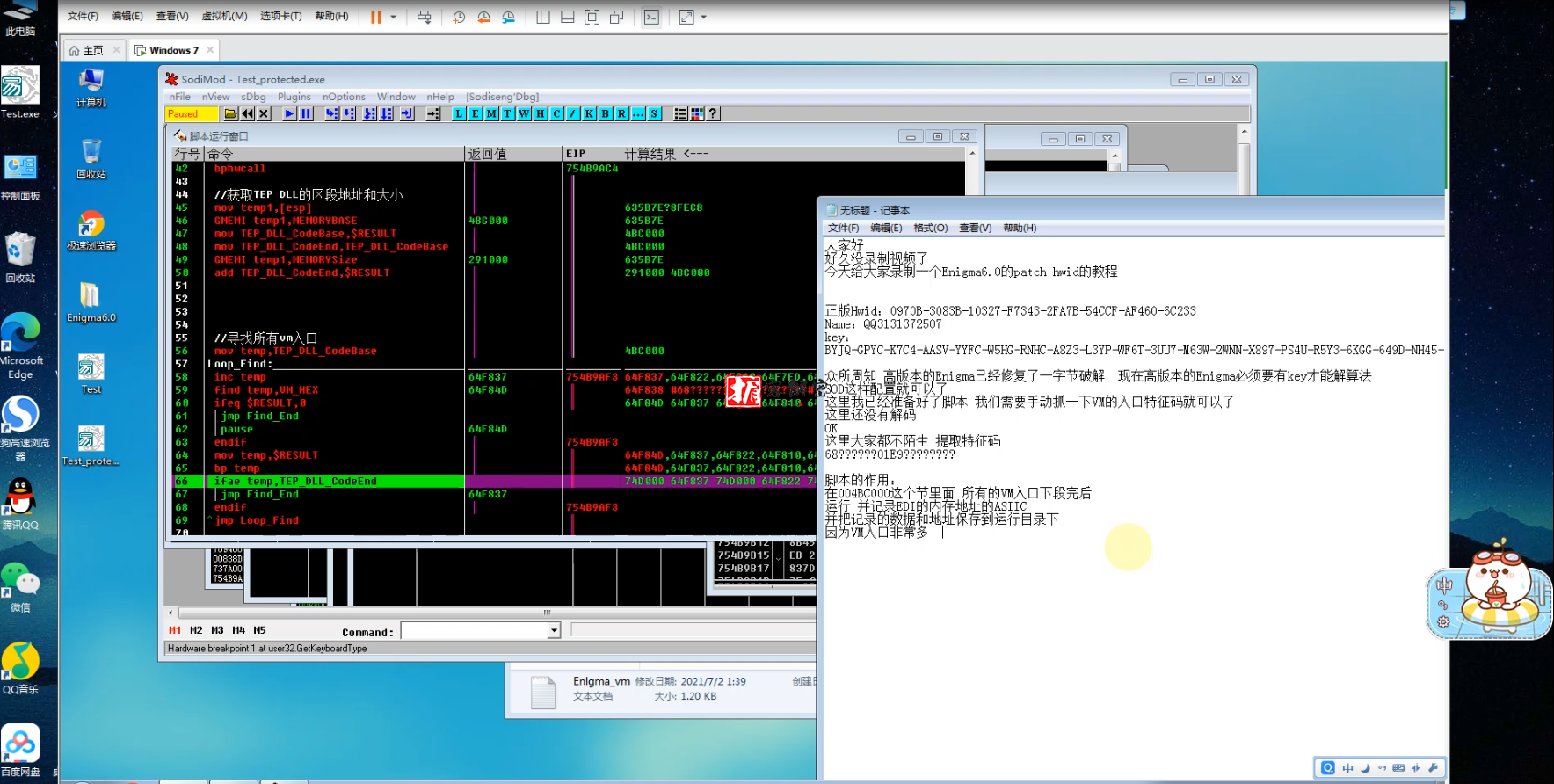Click the list options icon in SodiMod toolbar
Screen dimensions: 1554x784
coord(680,113)
